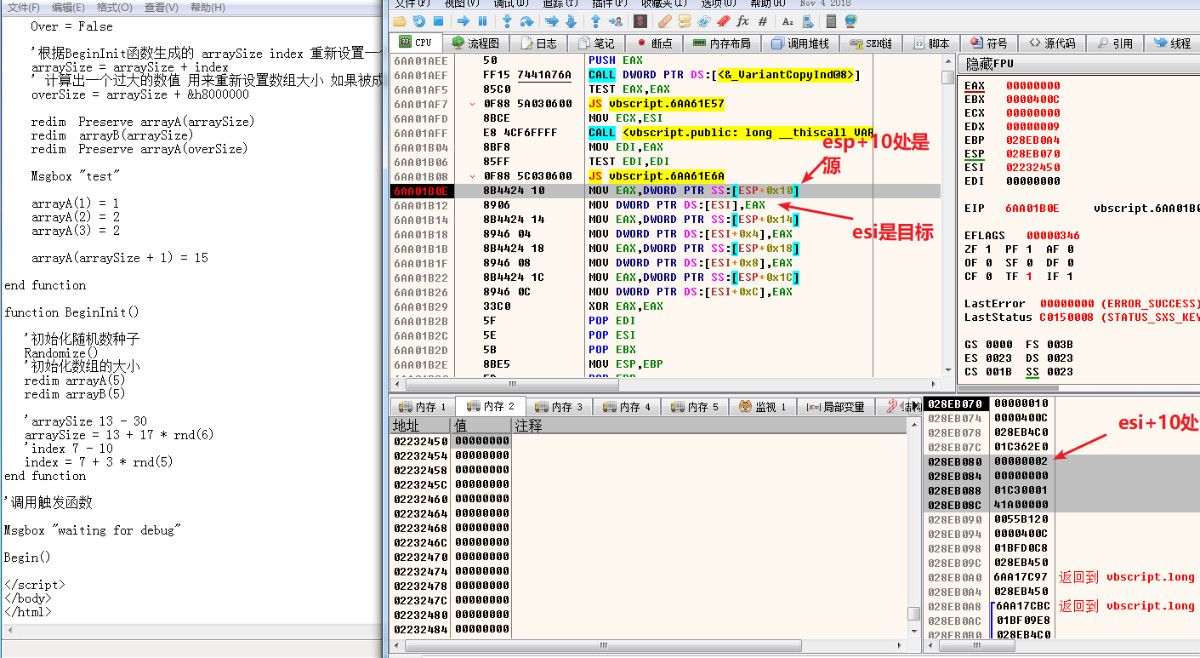Viewport: 1200px width, 658px height.
Task: Switch to the CPU tab
Action: pyautogui.click(x=416, y=43)
